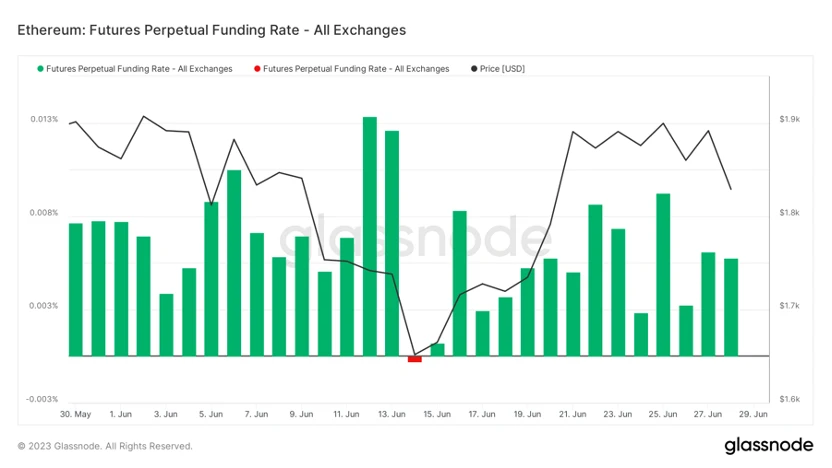
Task: Click the glassnode watermark in chart center
Action: tap(416, 238)
